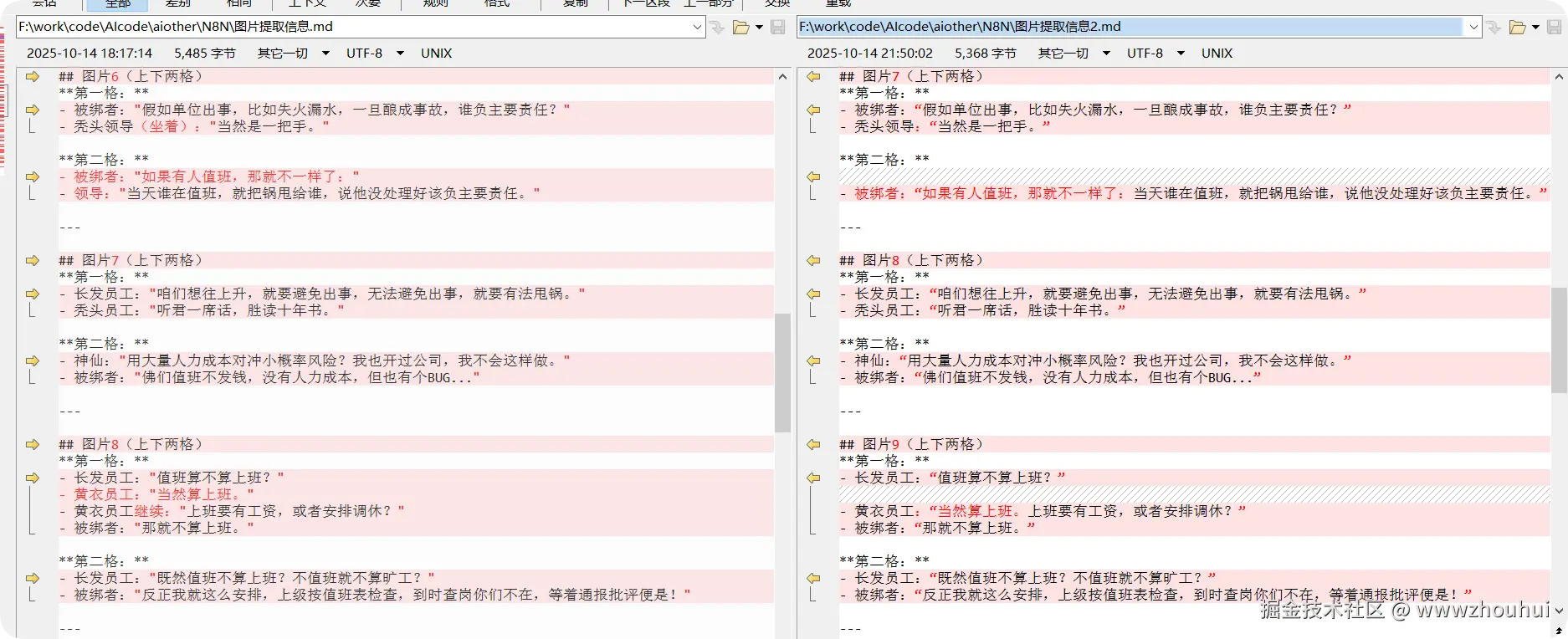Click yellow arrow beside left '如果有人值班' line
The image size is (1568, 639).
[x=33, y=177]
